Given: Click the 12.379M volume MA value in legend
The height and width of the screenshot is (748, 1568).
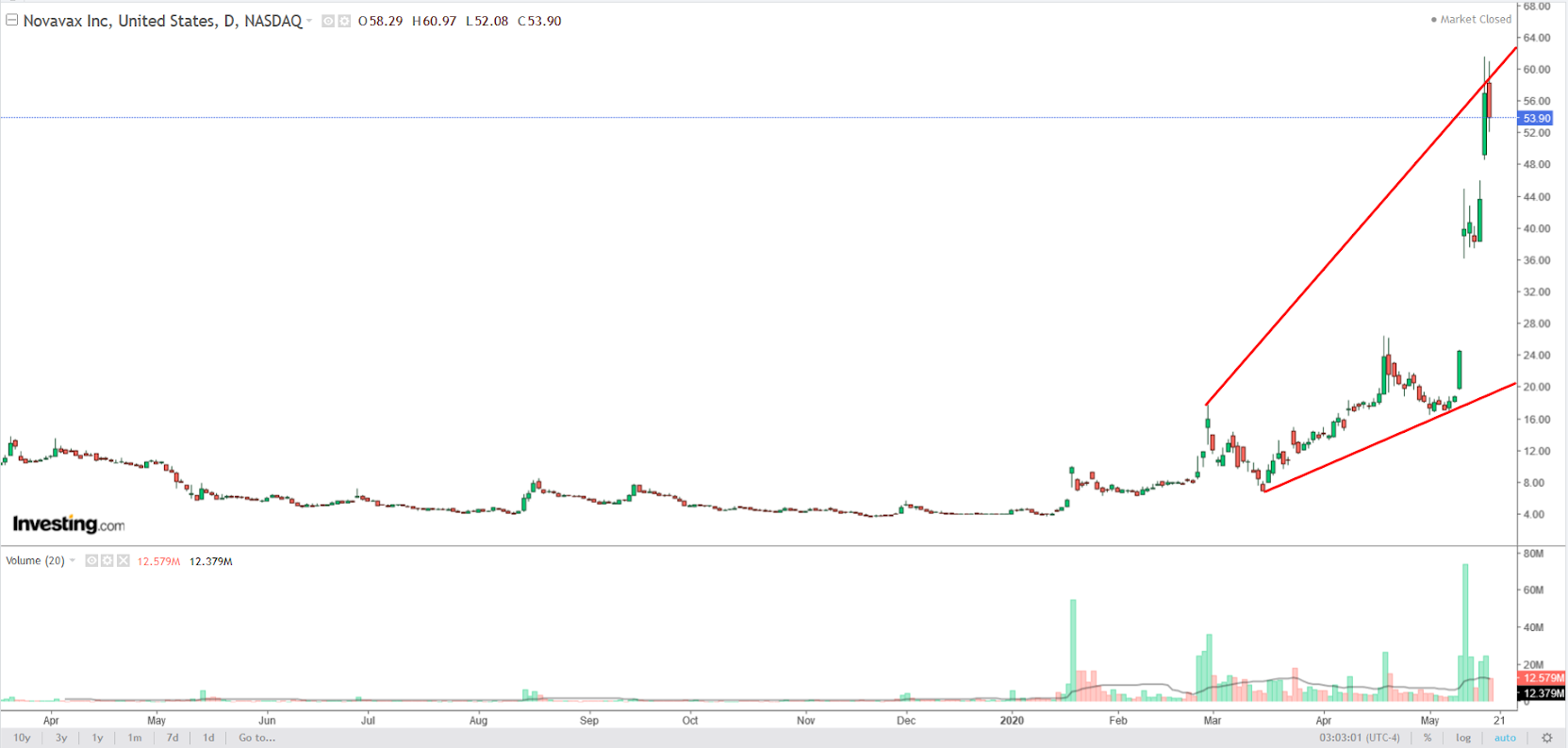Looking at the screenshot, I should pos(211,561).
